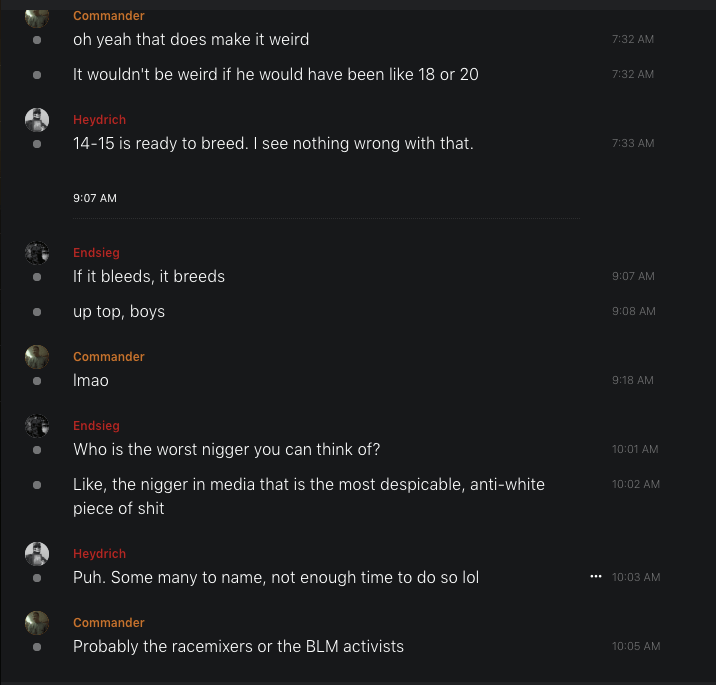
Task: Click the Endsieg username above the 9:07 AM message
Action: pos(96,253)
